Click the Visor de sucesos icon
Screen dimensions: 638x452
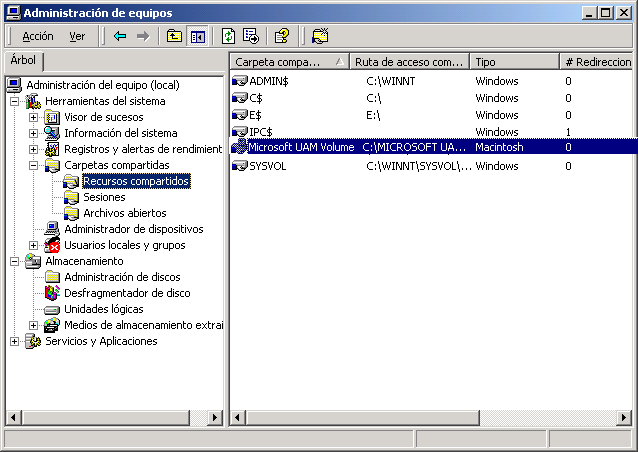coord(52,118)
